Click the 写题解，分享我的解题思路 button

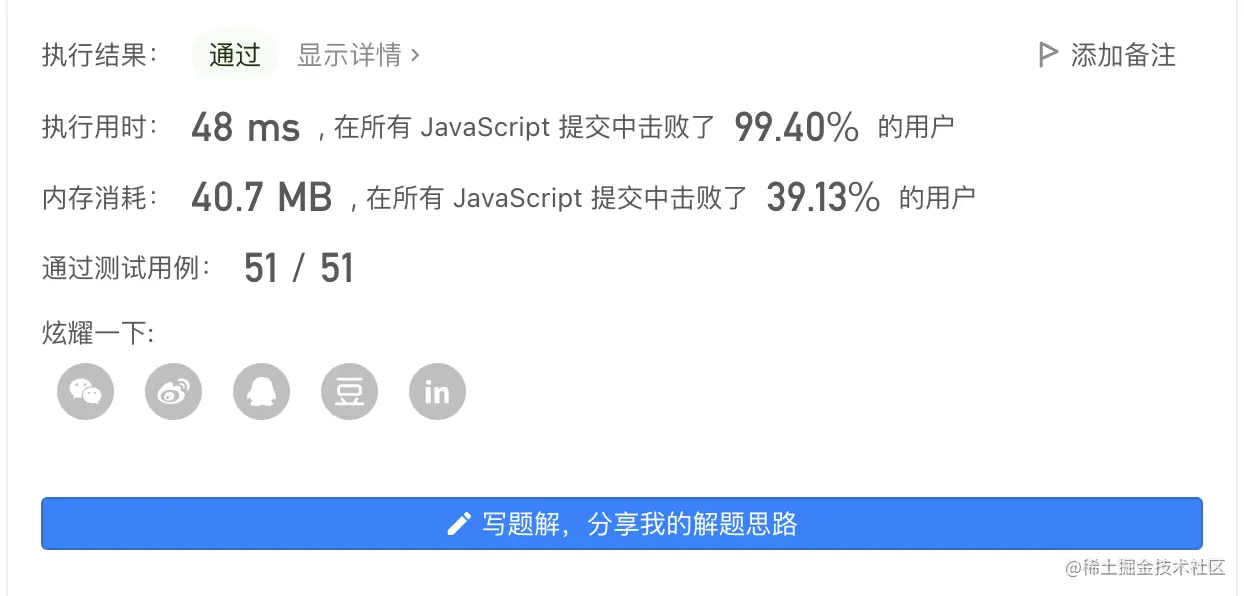coord(621,524)
